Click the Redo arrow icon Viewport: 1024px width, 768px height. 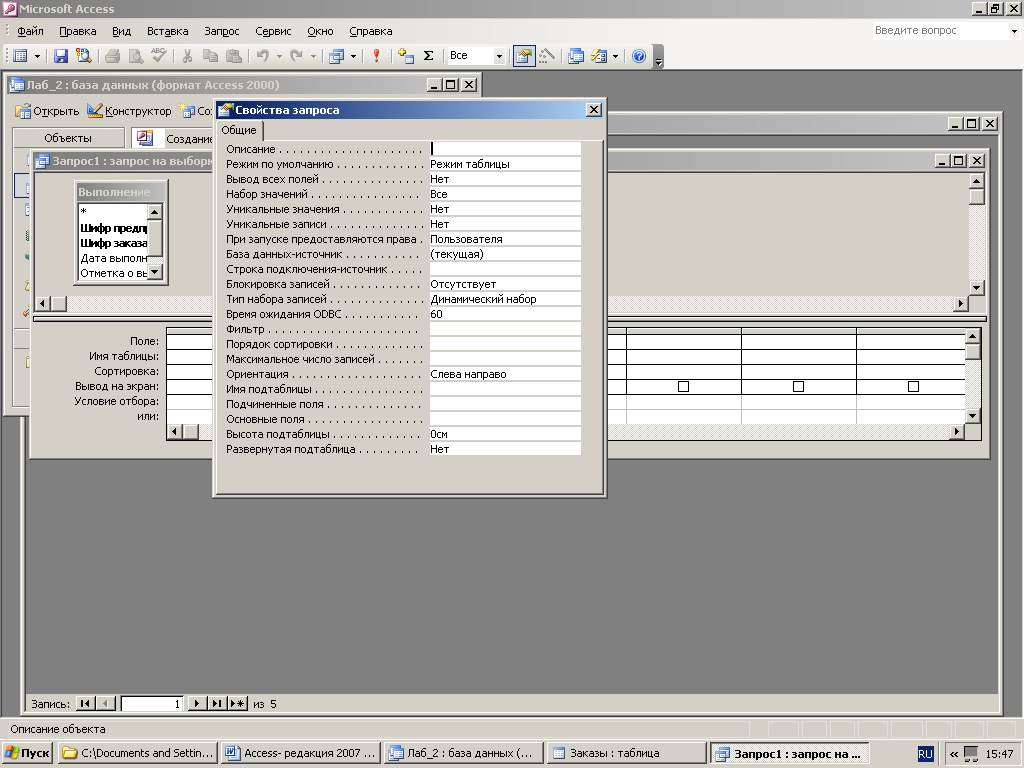[296, 56]
